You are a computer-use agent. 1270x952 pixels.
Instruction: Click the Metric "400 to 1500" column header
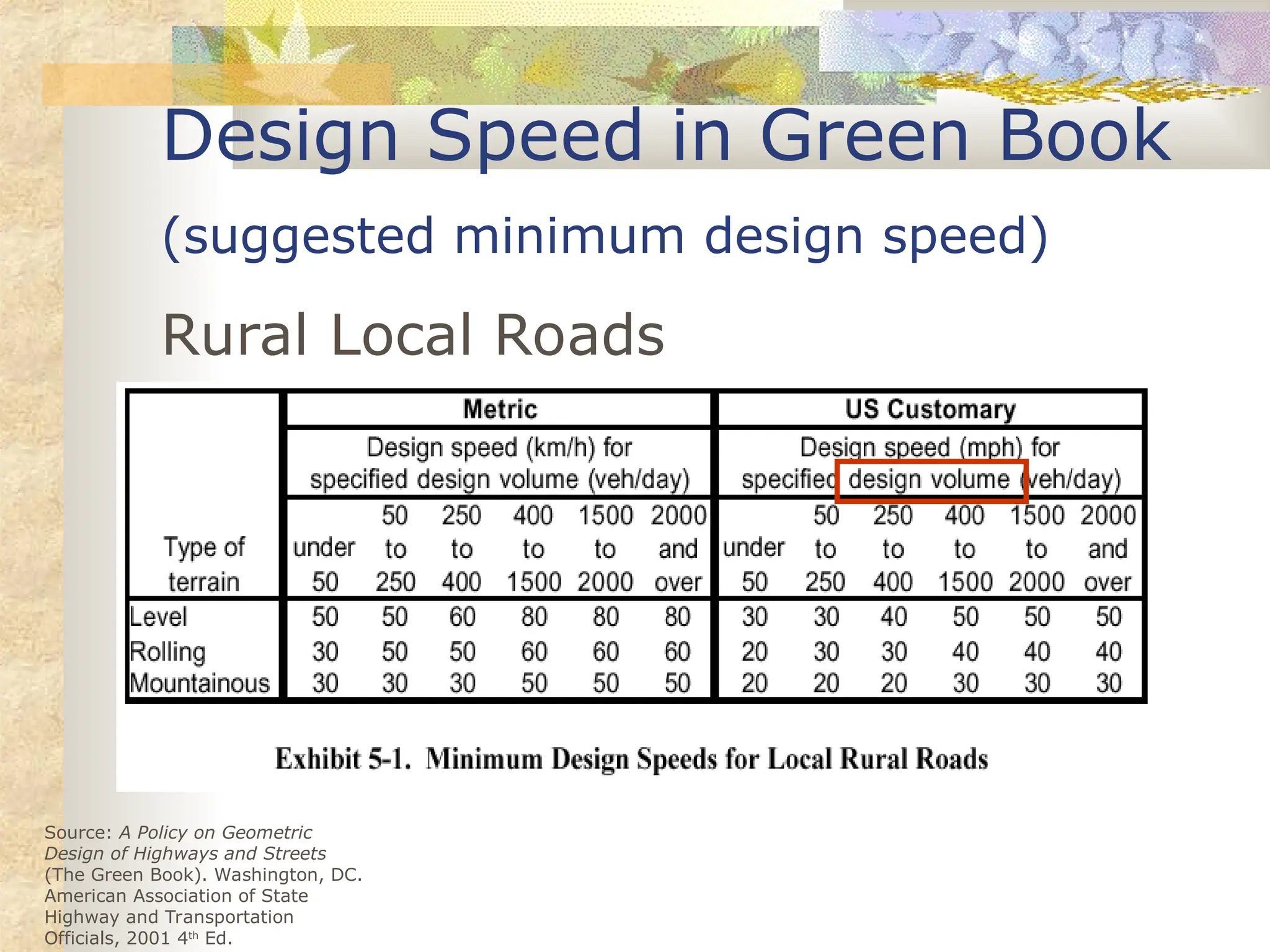click(x=533, y=549)
